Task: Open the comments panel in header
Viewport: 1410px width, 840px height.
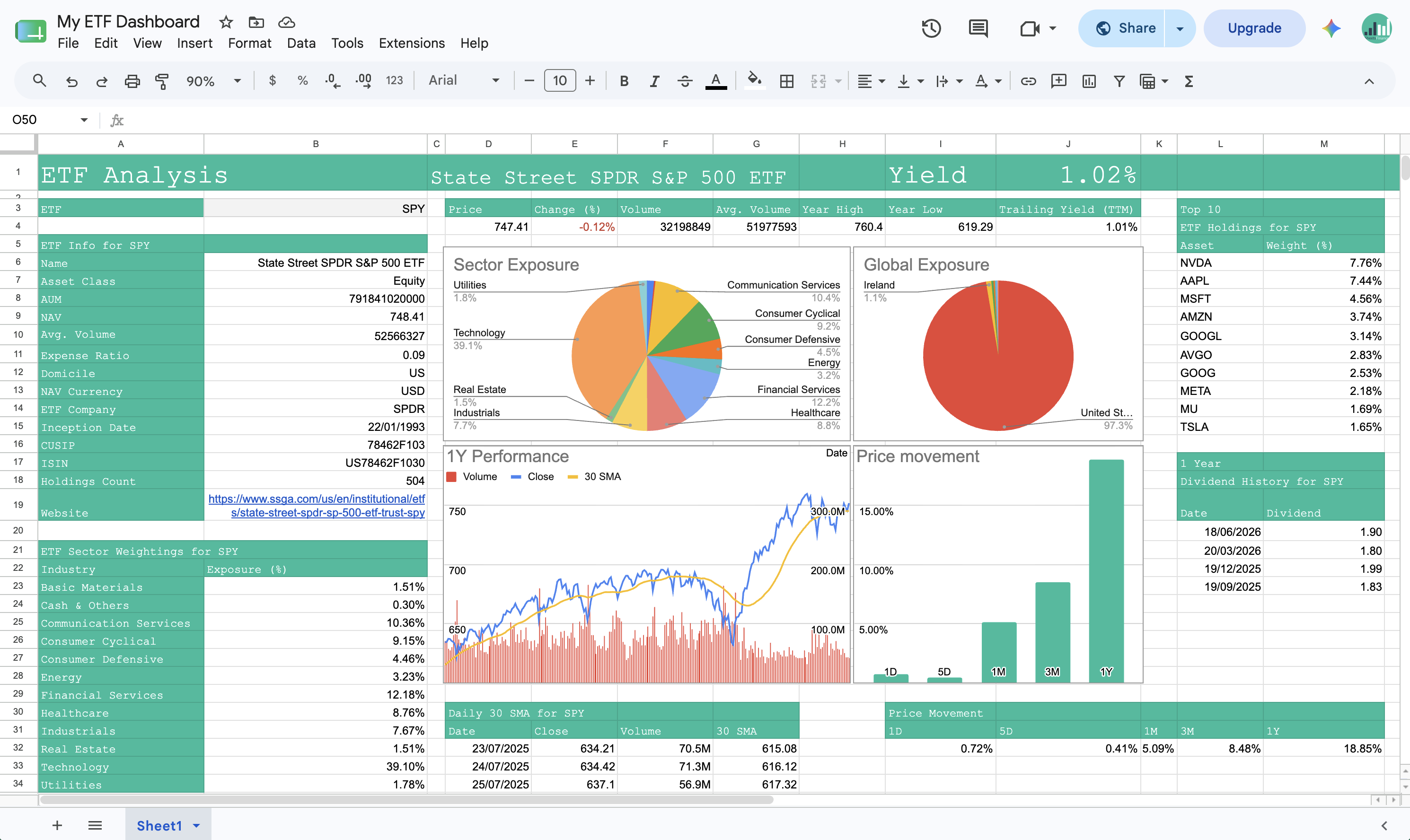Action: [978, 28]
